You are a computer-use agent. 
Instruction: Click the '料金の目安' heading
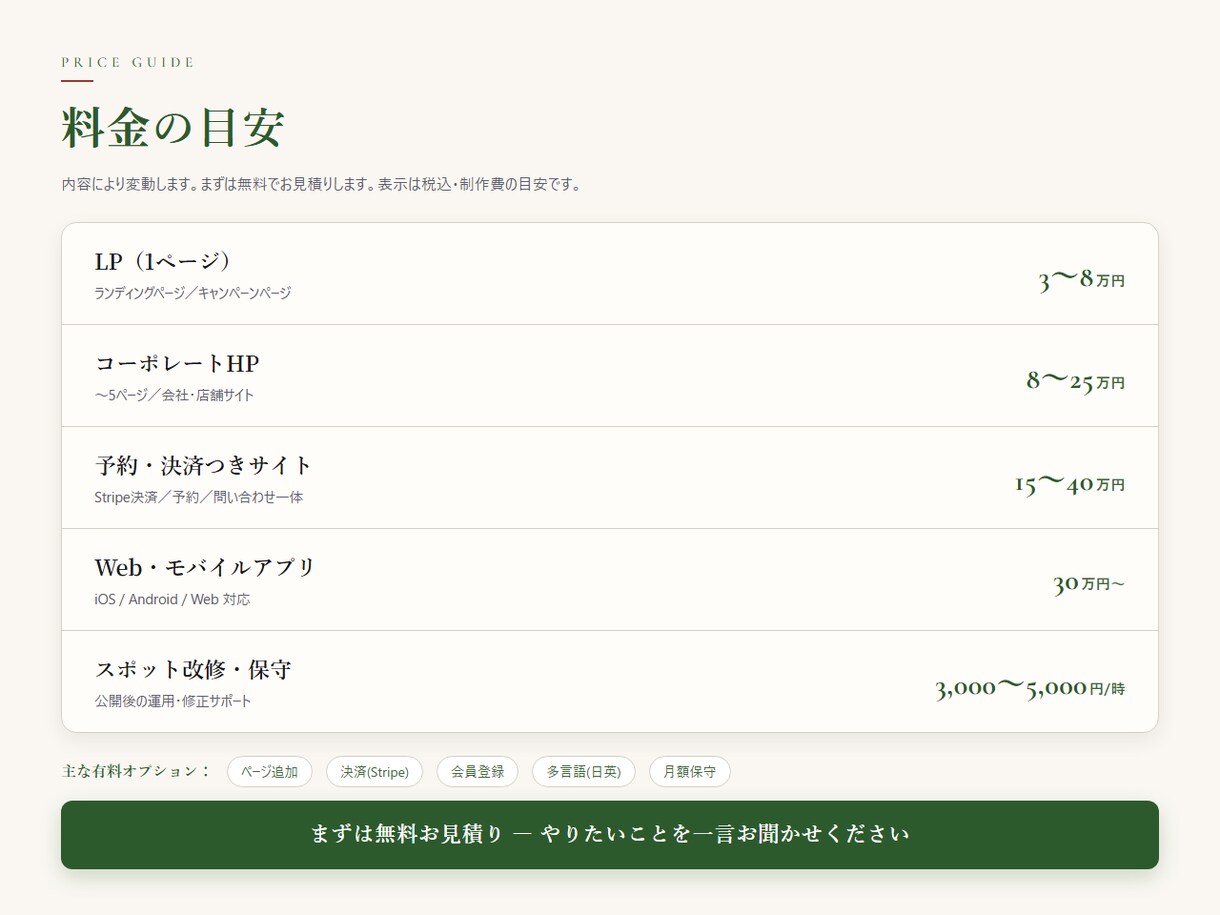(173, 129)
